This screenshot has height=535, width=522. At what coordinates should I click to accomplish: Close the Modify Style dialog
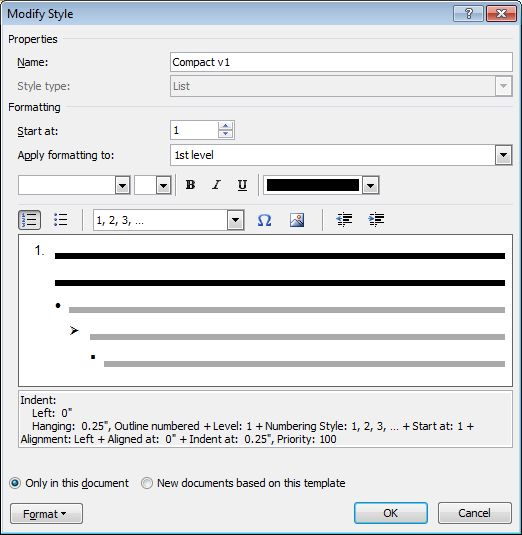click(x=501, y=14)
